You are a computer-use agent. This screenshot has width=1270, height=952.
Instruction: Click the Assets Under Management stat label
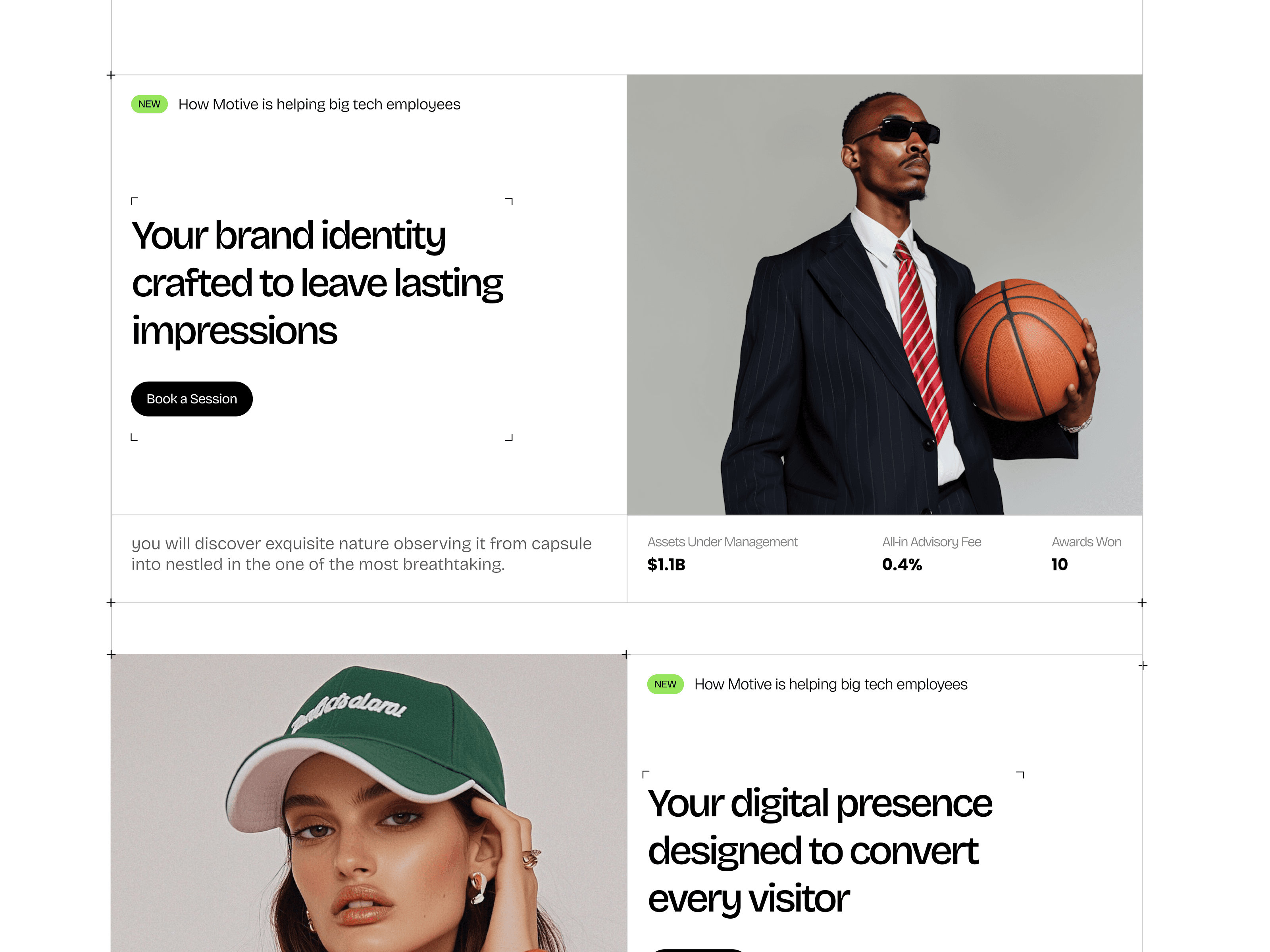point(722,542)
